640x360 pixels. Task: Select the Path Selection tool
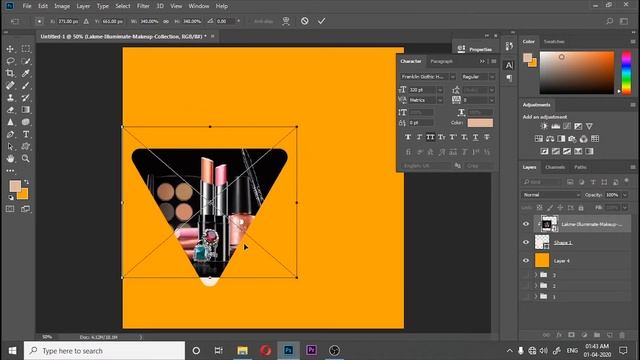(10, 147)
